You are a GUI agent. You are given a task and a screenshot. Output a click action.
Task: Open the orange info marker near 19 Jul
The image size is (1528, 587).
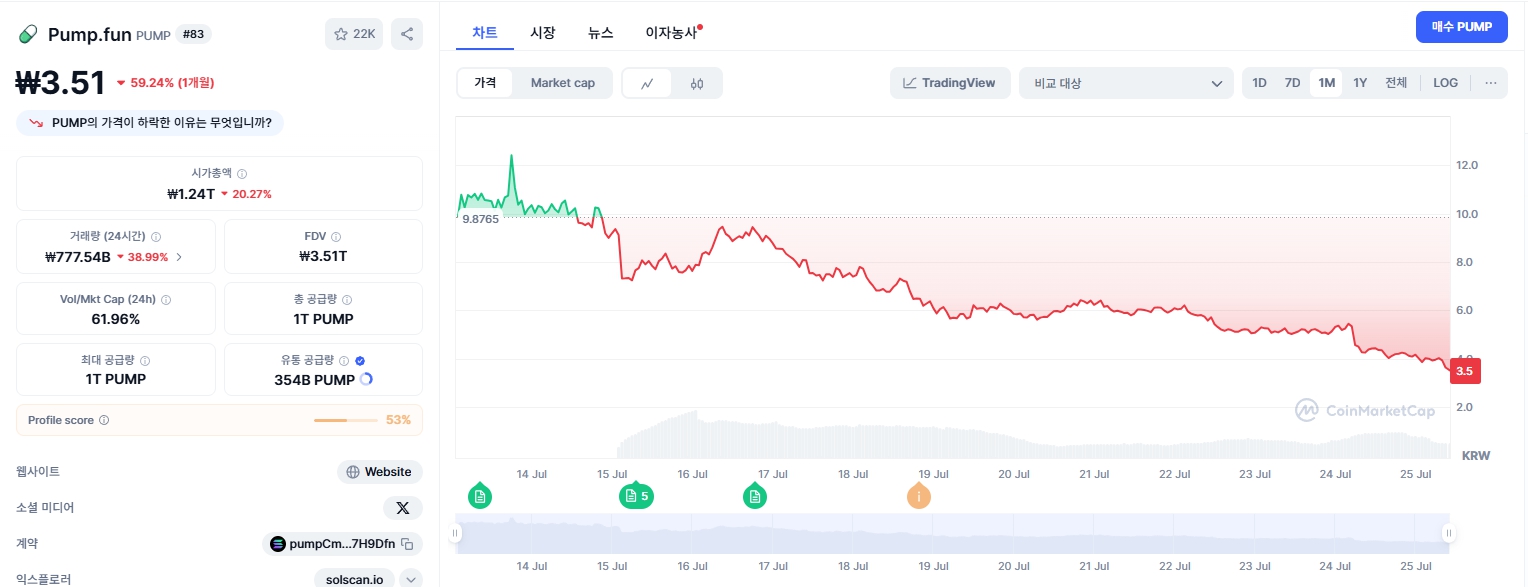point(918,495)
